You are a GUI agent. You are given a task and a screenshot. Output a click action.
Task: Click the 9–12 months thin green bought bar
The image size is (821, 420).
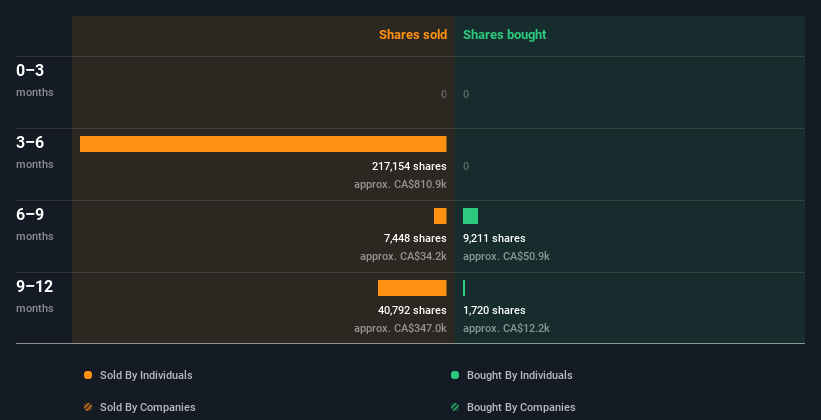[x=464, y=288]
